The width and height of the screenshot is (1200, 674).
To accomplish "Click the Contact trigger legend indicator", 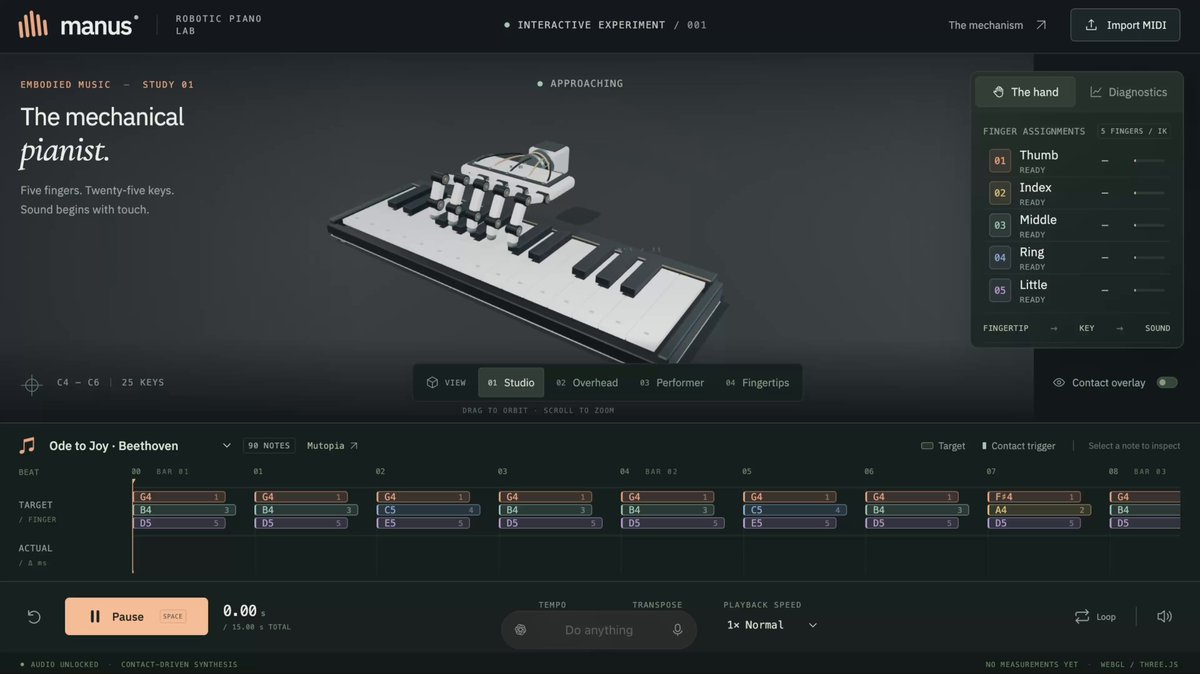I will (1018, 446).
